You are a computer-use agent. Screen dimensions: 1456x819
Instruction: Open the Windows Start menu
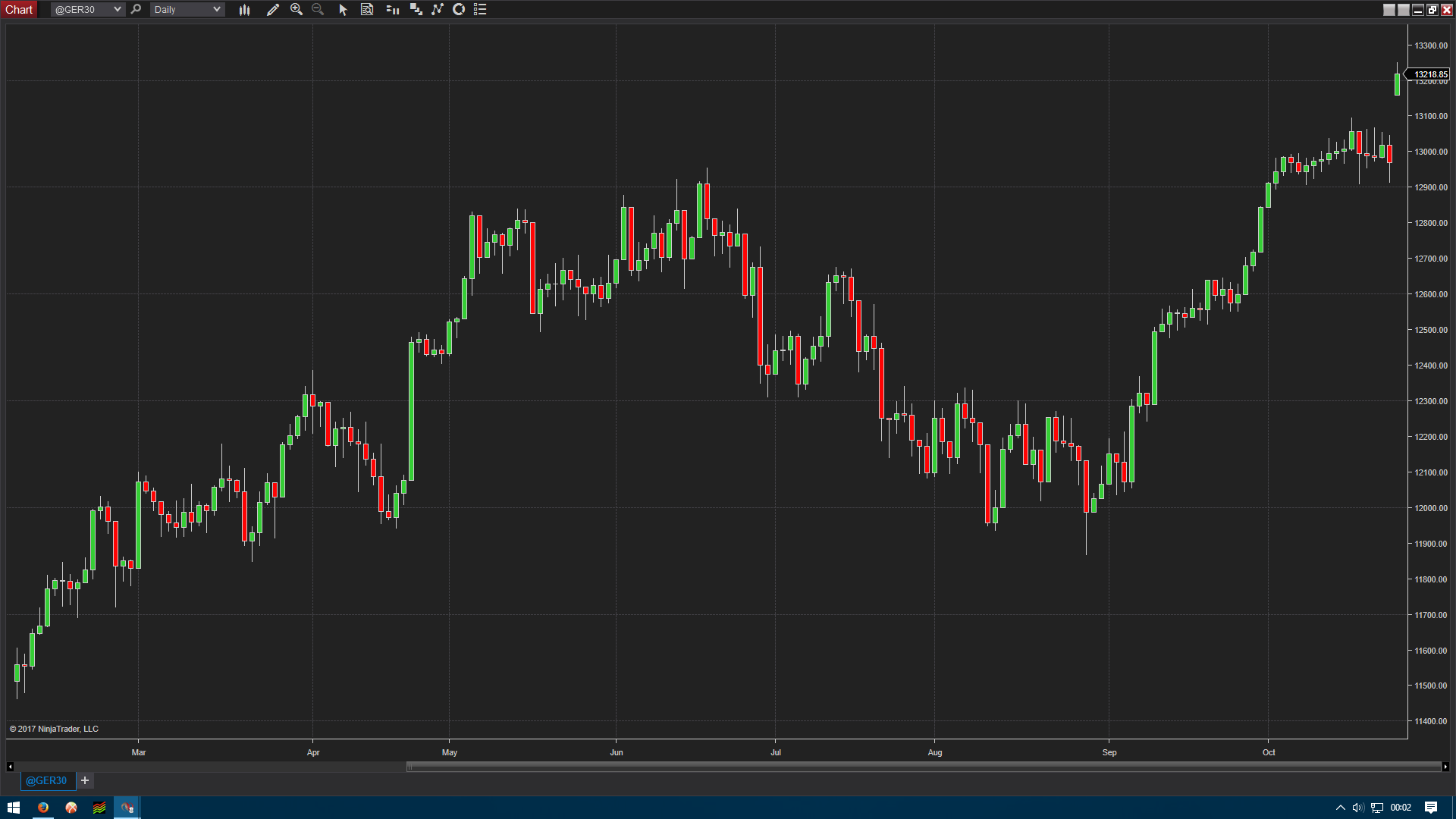[13, 808]
